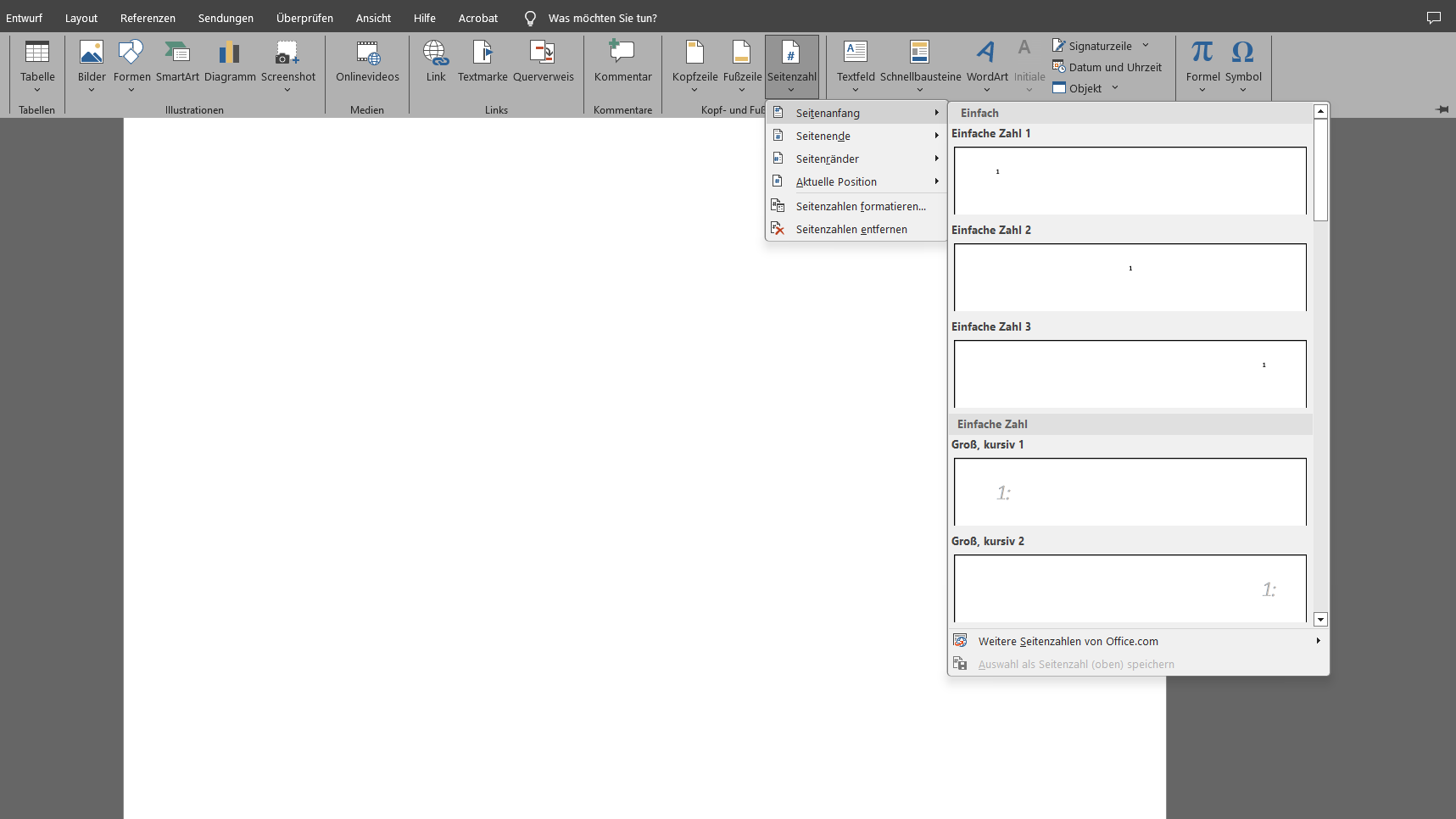Pin the ribbon open

(x=1442, y=109)
